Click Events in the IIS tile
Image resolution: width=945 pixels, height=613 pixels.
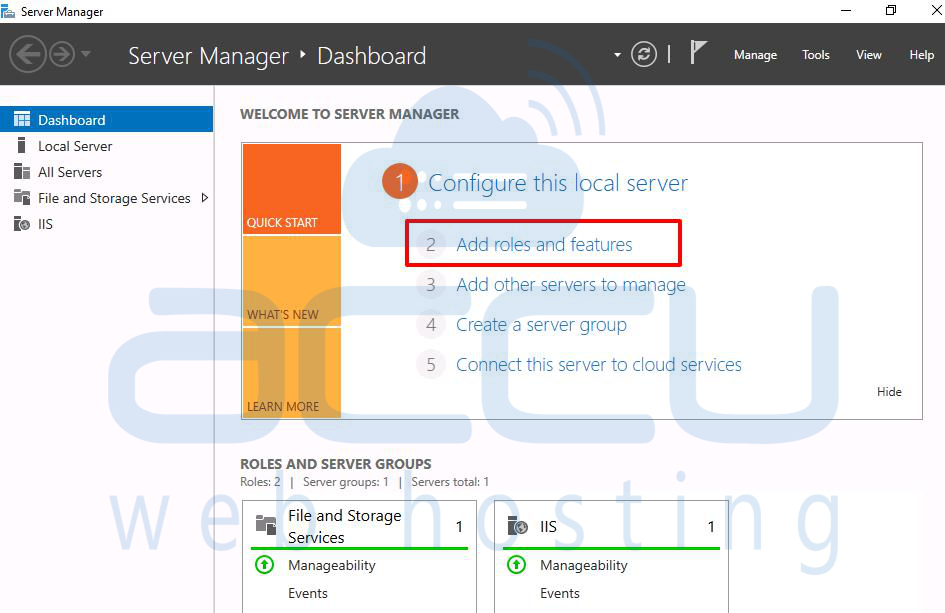(559, 593)
